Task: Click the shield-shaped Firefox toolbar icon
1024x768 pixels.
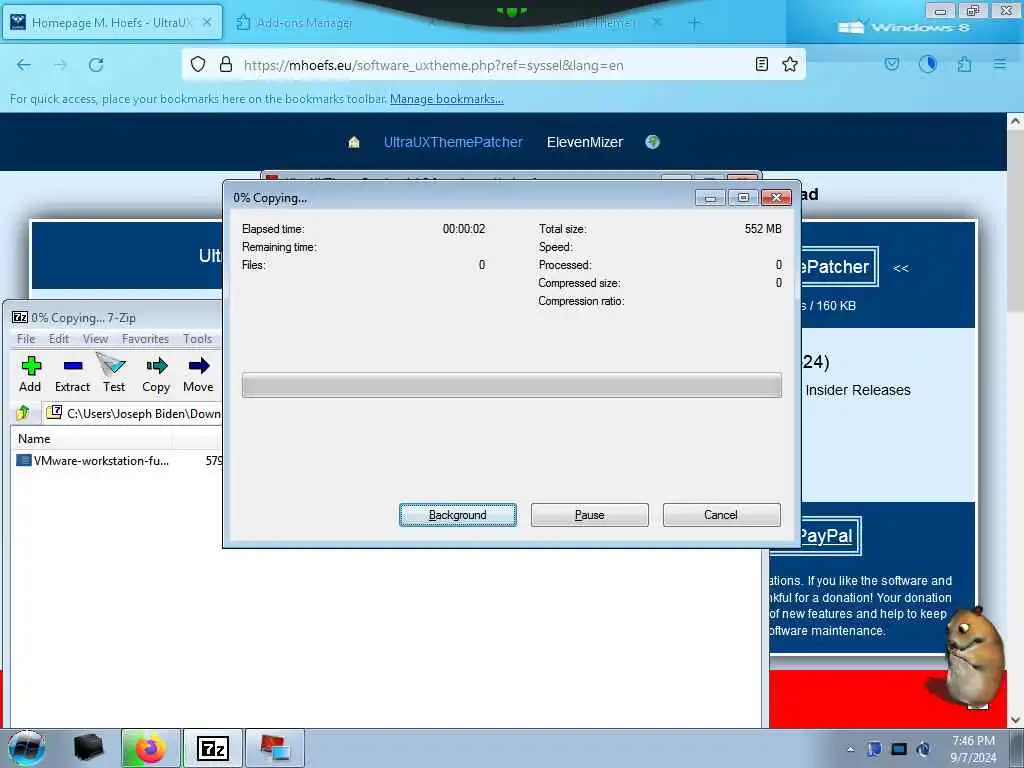Action: tap(927, 64)
